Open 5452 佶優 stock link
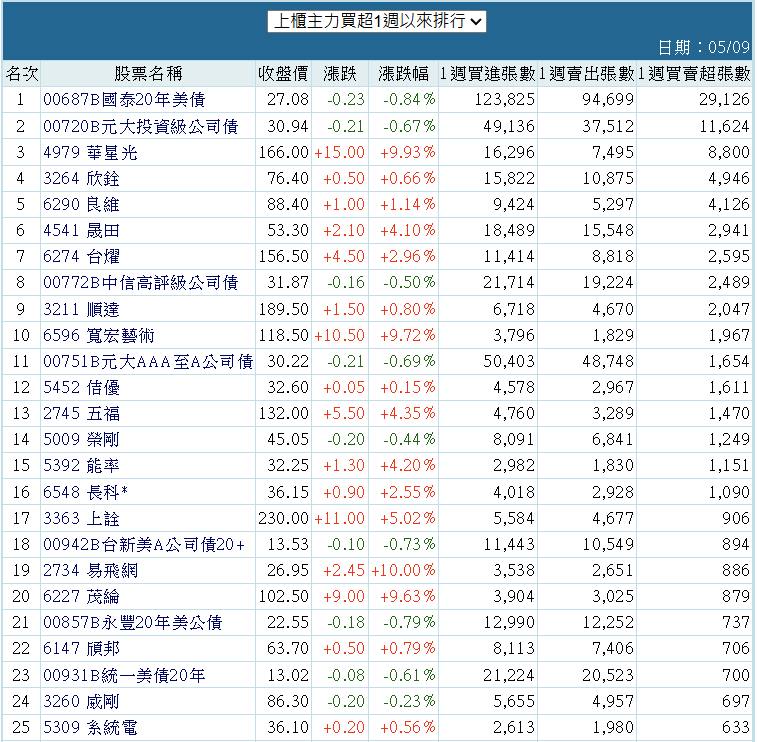The image size is (757, 742). pos(81,387)
